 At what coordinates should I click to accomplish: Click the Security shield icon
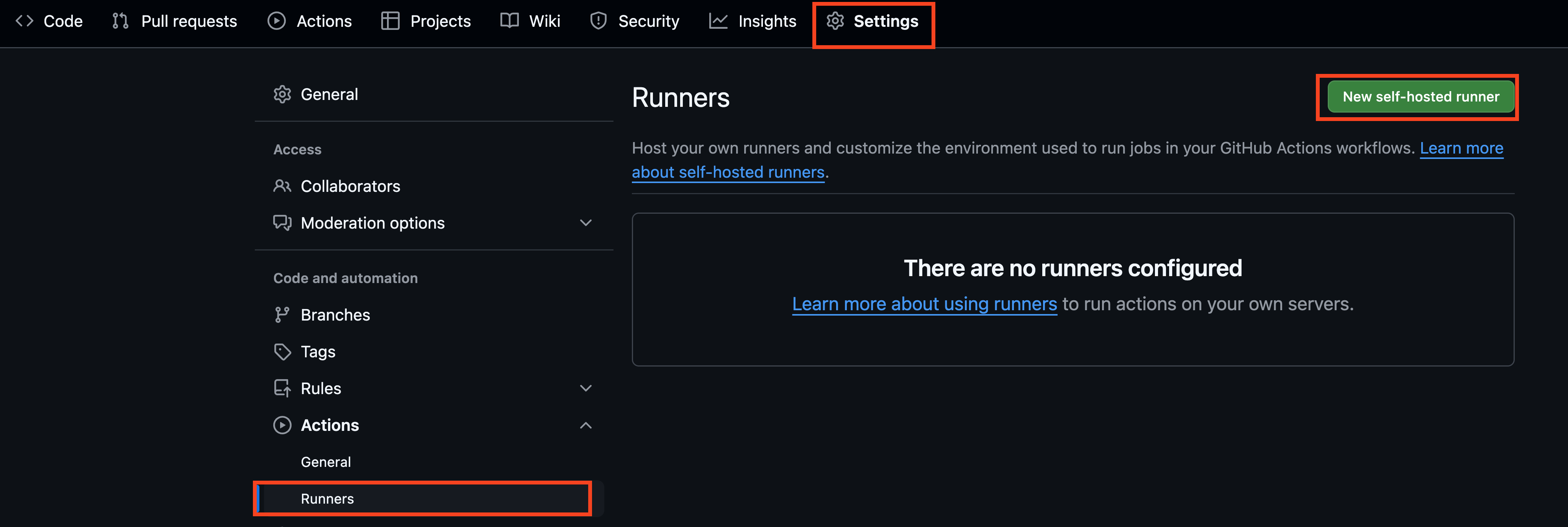(599, 21)
